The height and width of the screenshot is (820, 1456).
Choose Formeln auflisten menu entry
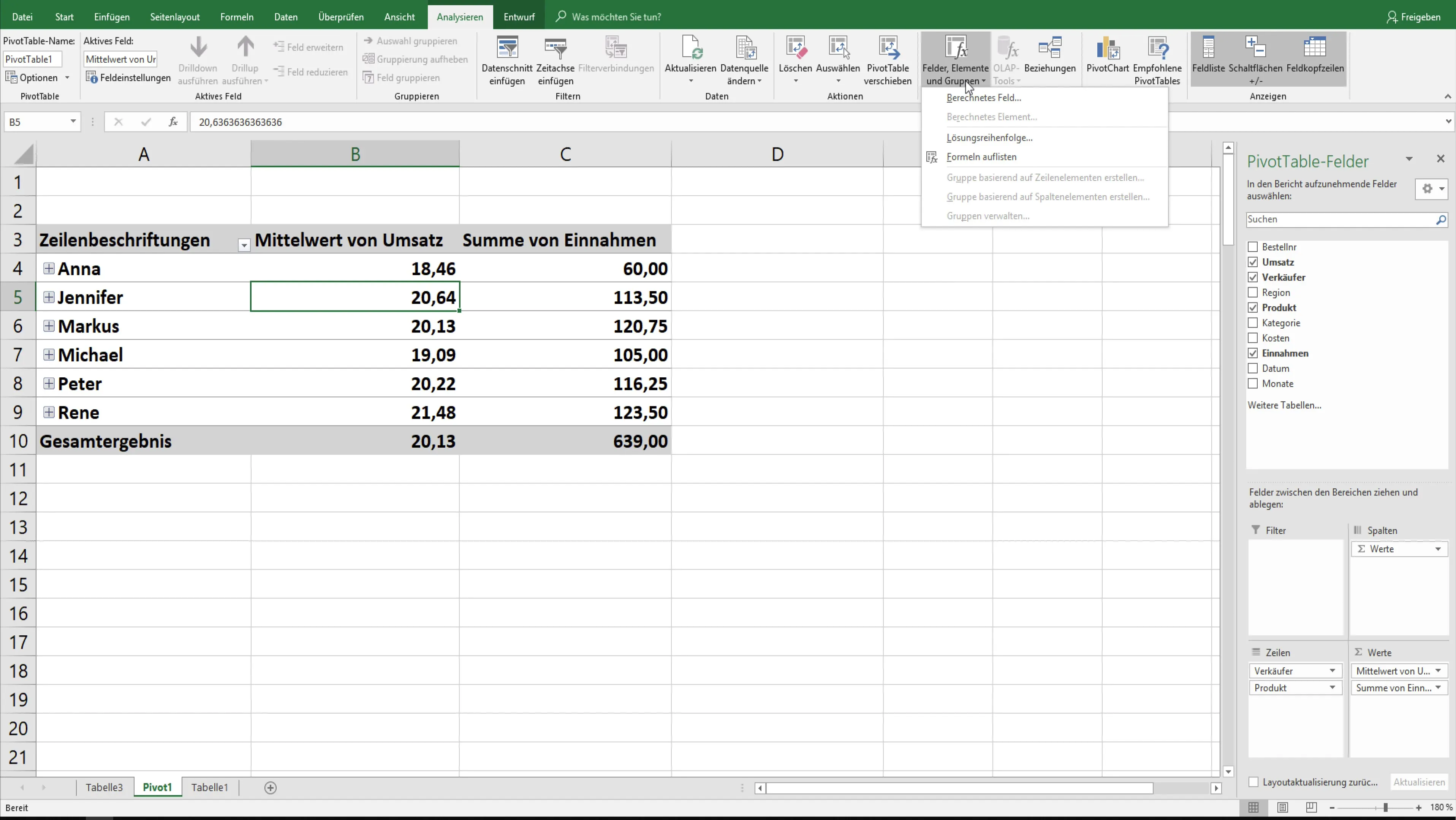click(981, 157)
